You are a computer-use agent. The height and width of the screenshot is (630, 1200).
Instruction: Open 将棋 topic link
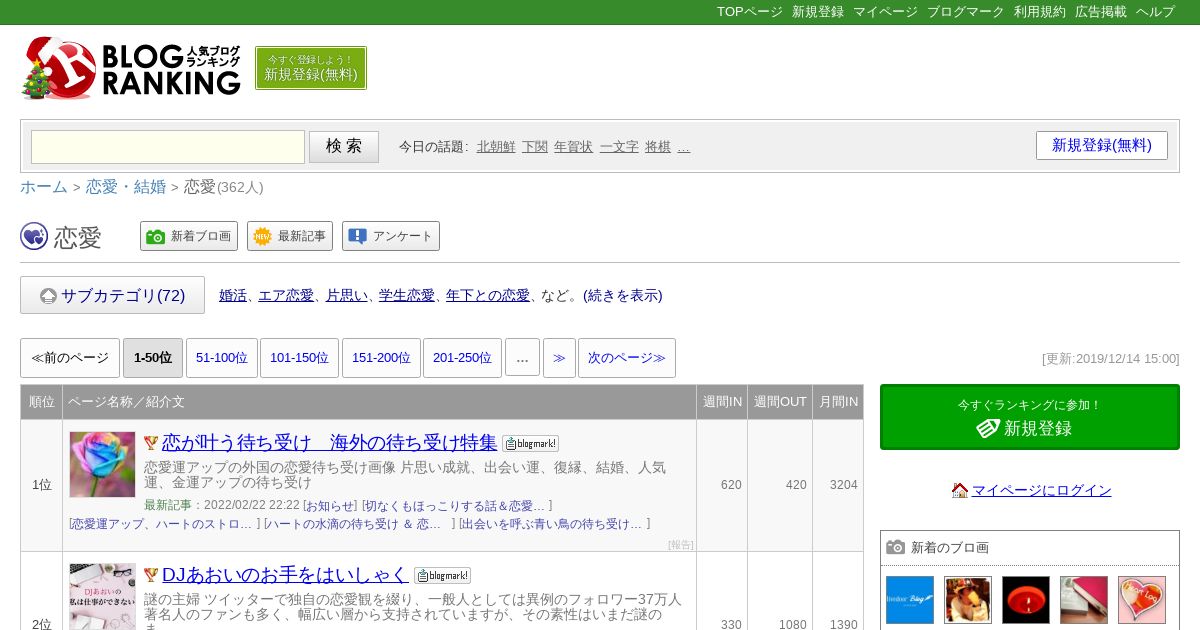[x=658, y=146]
